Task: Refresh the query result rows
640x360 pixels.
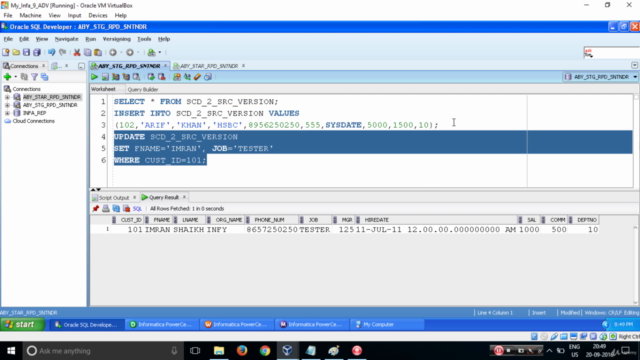Action: (116, 209)
